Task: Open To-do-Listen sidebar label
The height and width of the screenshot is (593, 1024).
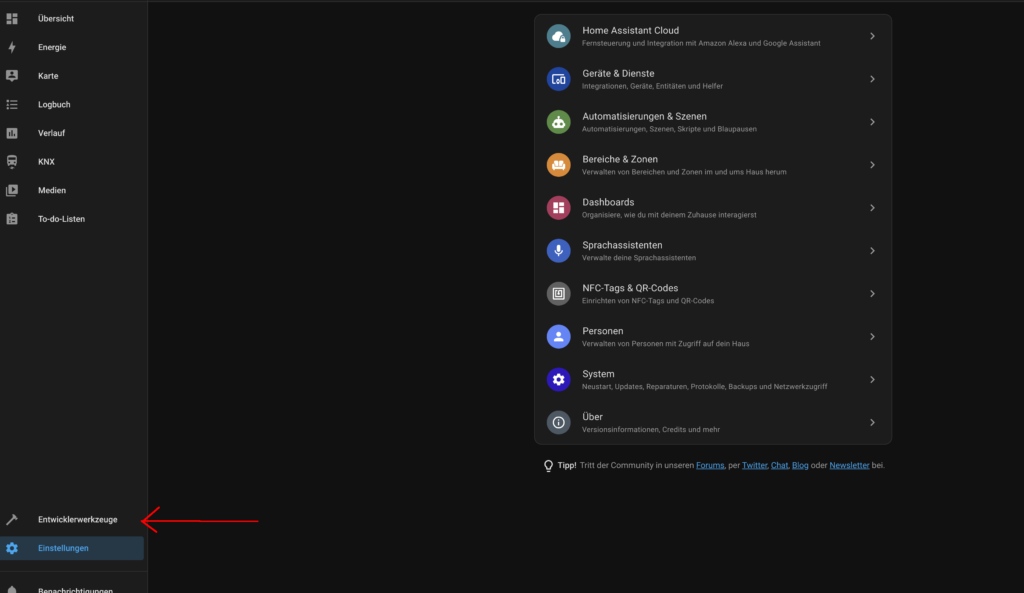Action: point(61,219)
